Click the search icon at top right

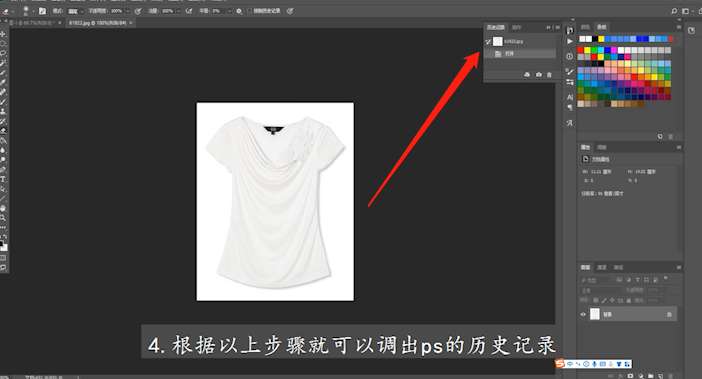click(674, 11)
